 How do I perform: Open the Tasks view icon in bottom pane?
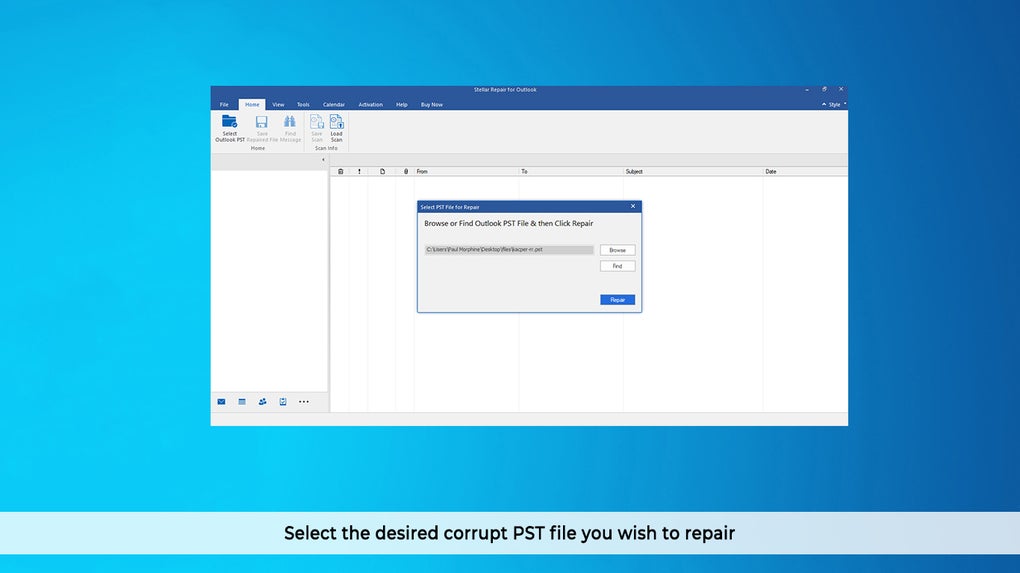point(283,402)
